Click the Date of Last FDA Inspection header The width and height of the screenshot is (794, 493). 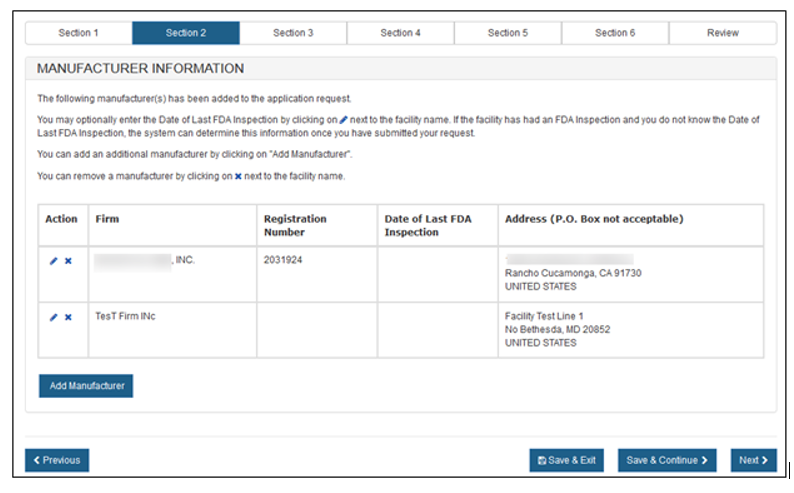tap(427, 225)
